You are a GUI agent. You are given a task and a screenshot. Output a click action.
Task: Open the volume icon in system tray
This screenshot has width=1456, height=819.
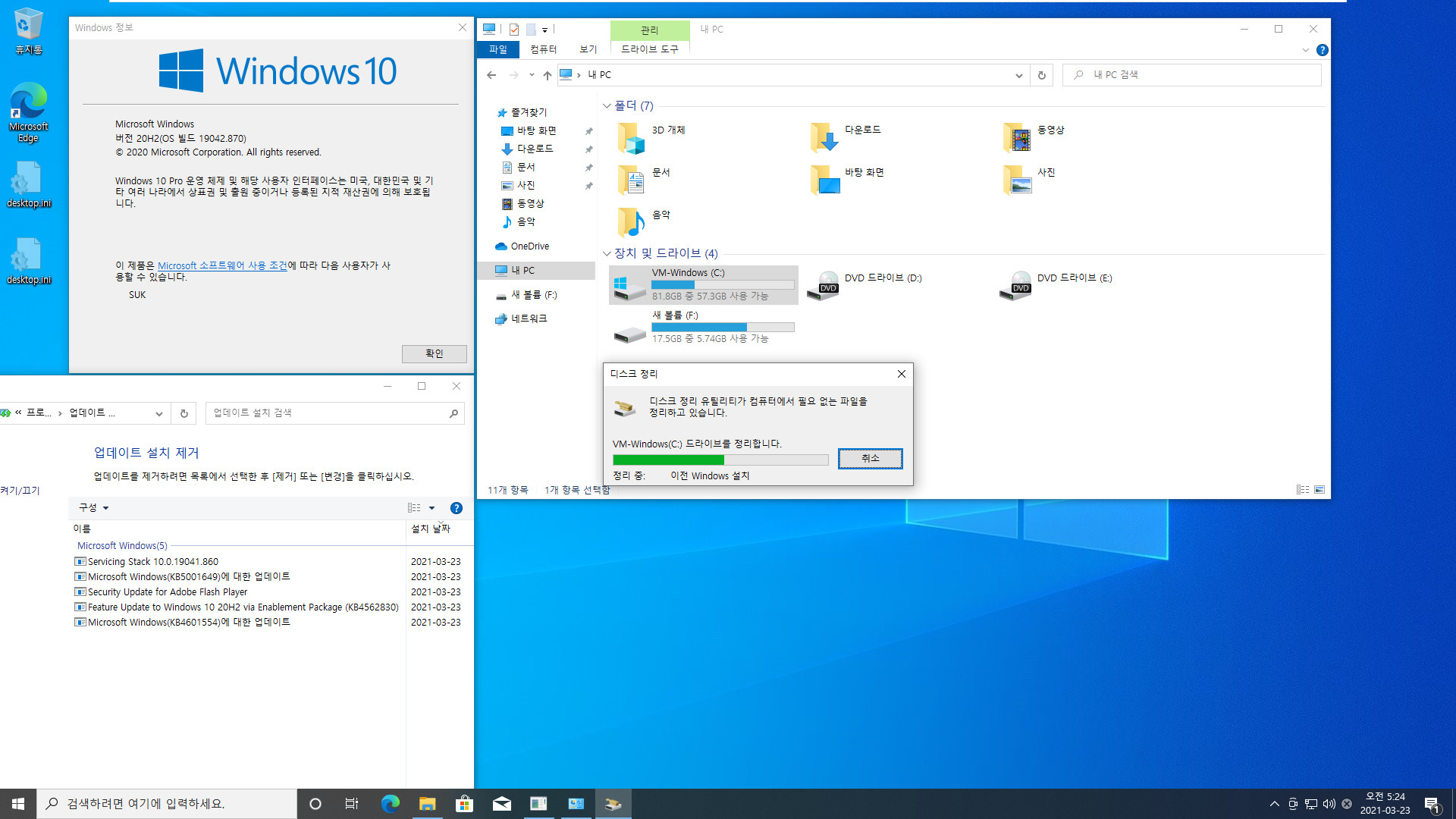1329,804
